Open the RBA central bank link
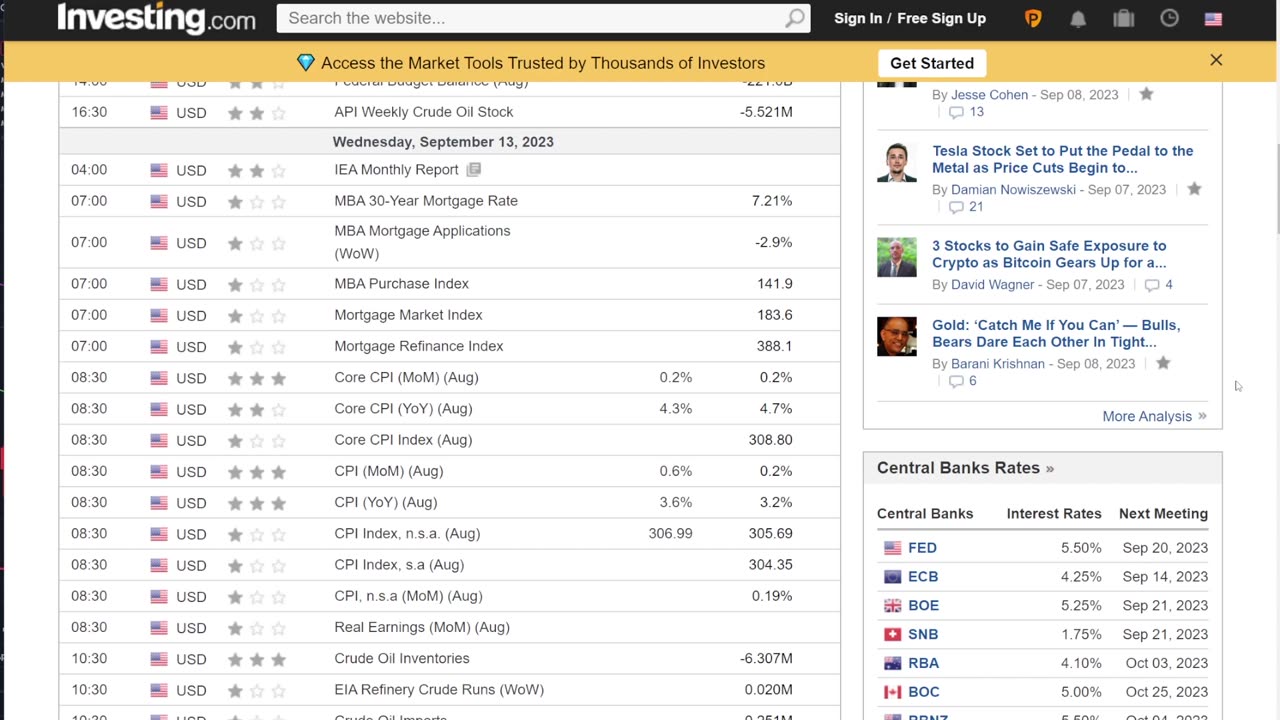Viewport: 1280px width, 720px height. [x=923, y=663]
